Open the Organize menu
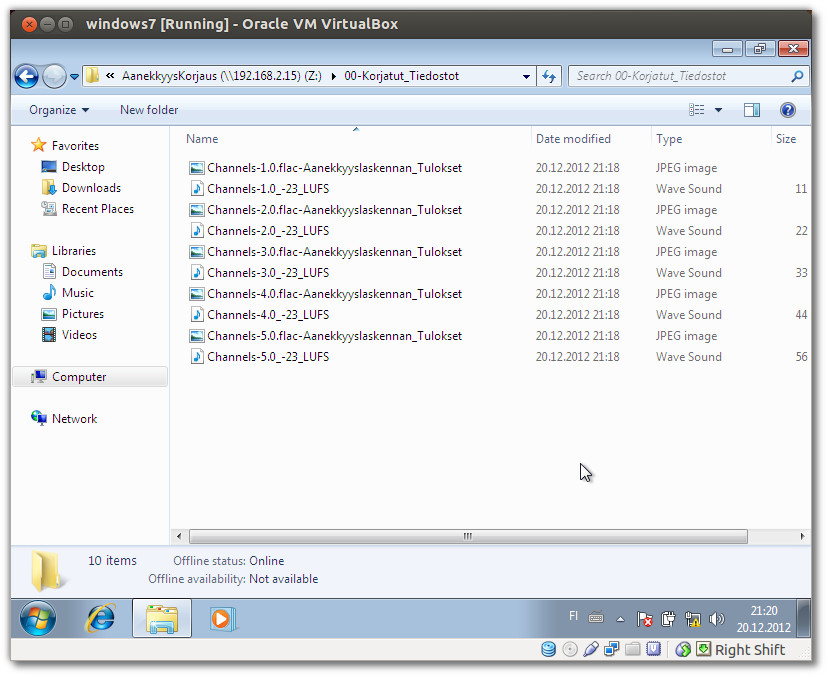828x677 pixels. pyautogui.click(x=59, y=110)
